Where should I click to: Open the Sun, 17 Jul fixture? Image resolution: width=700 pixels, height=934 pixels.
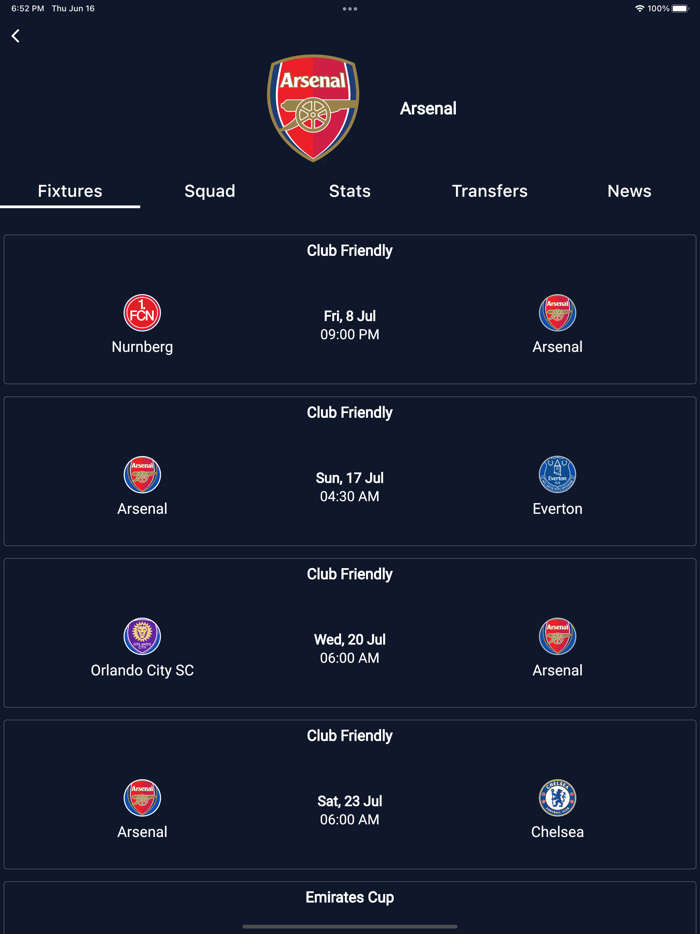pyautogui.click(x=350, y=487)
